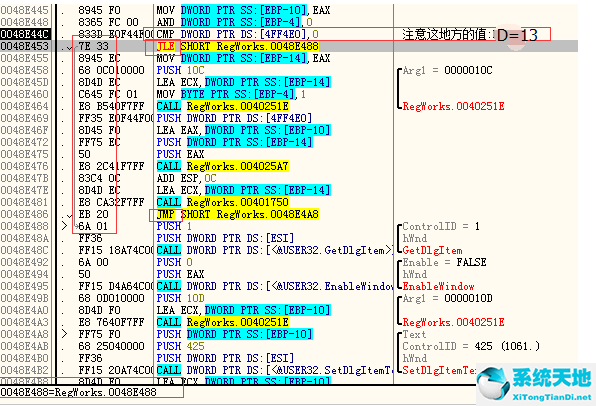Click address 0048E445
596x406 pixels.
(x=25, y=10)
